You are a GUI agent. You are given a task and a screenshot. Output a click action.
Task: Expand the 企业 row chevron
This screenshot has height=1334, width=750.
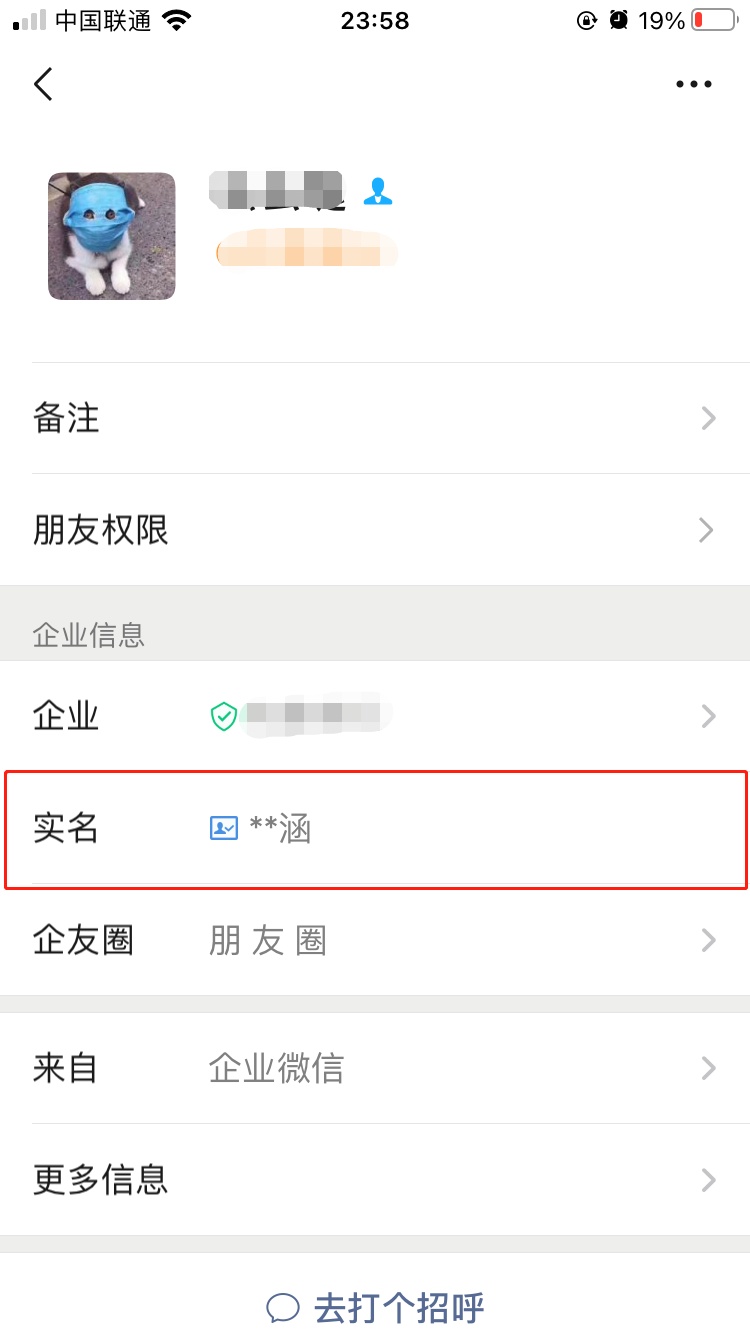[x=708, y=716]
